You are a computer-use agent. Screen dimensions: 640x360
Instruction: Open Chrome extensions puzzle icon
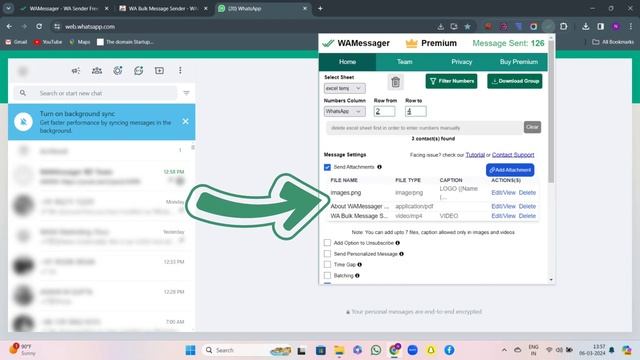coord(563,27)
